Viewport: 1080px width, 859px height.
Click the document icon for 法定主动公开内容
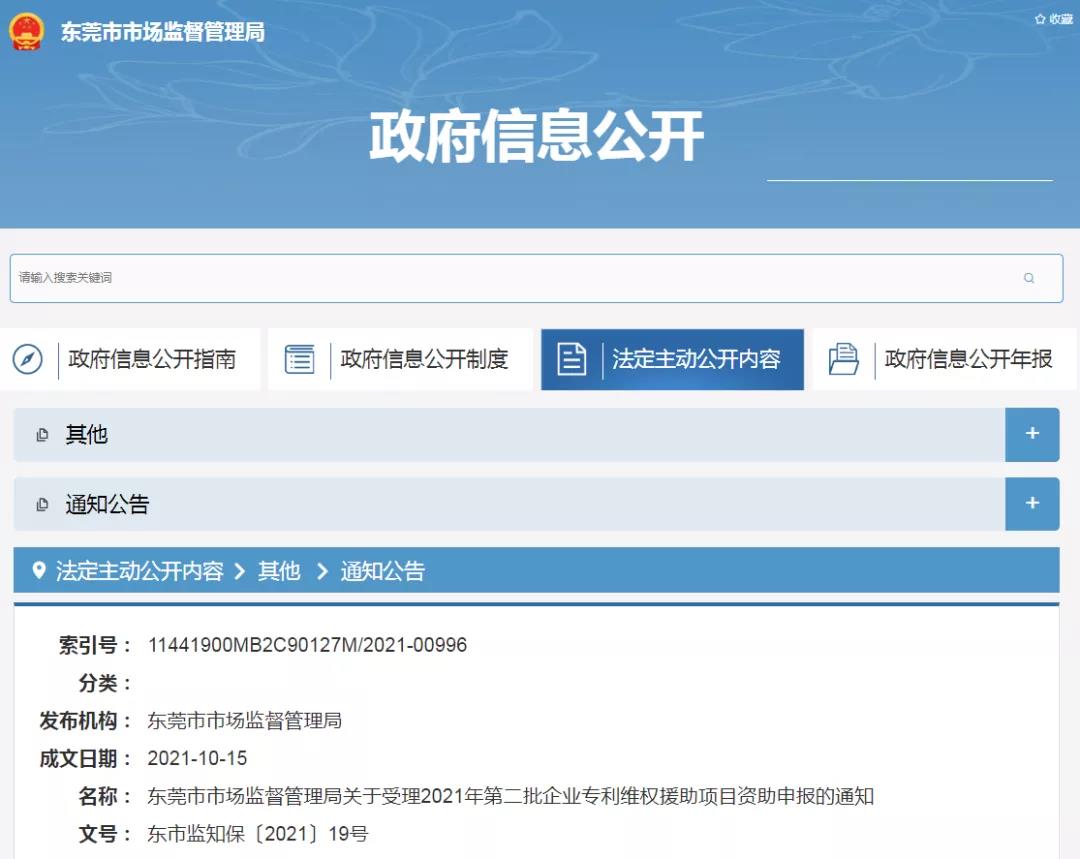click(571, 360)
